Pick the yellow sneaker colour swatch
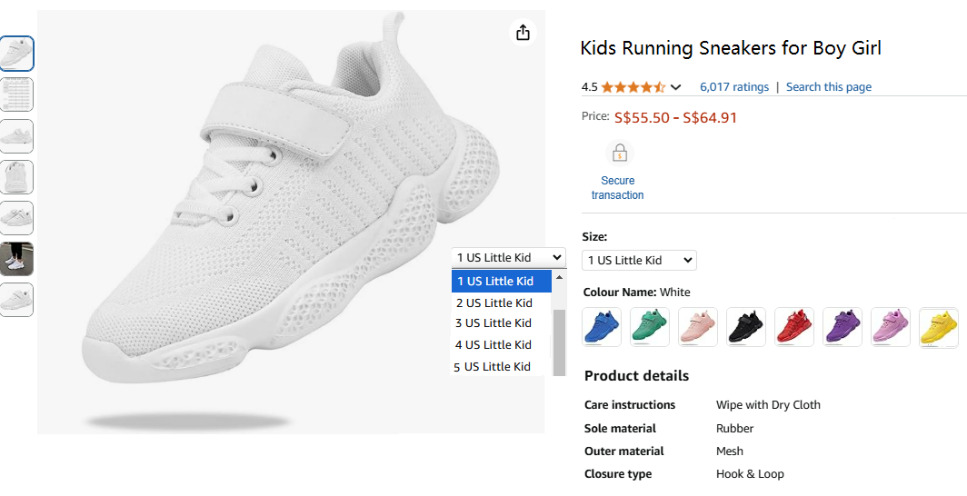 [939, 327]
